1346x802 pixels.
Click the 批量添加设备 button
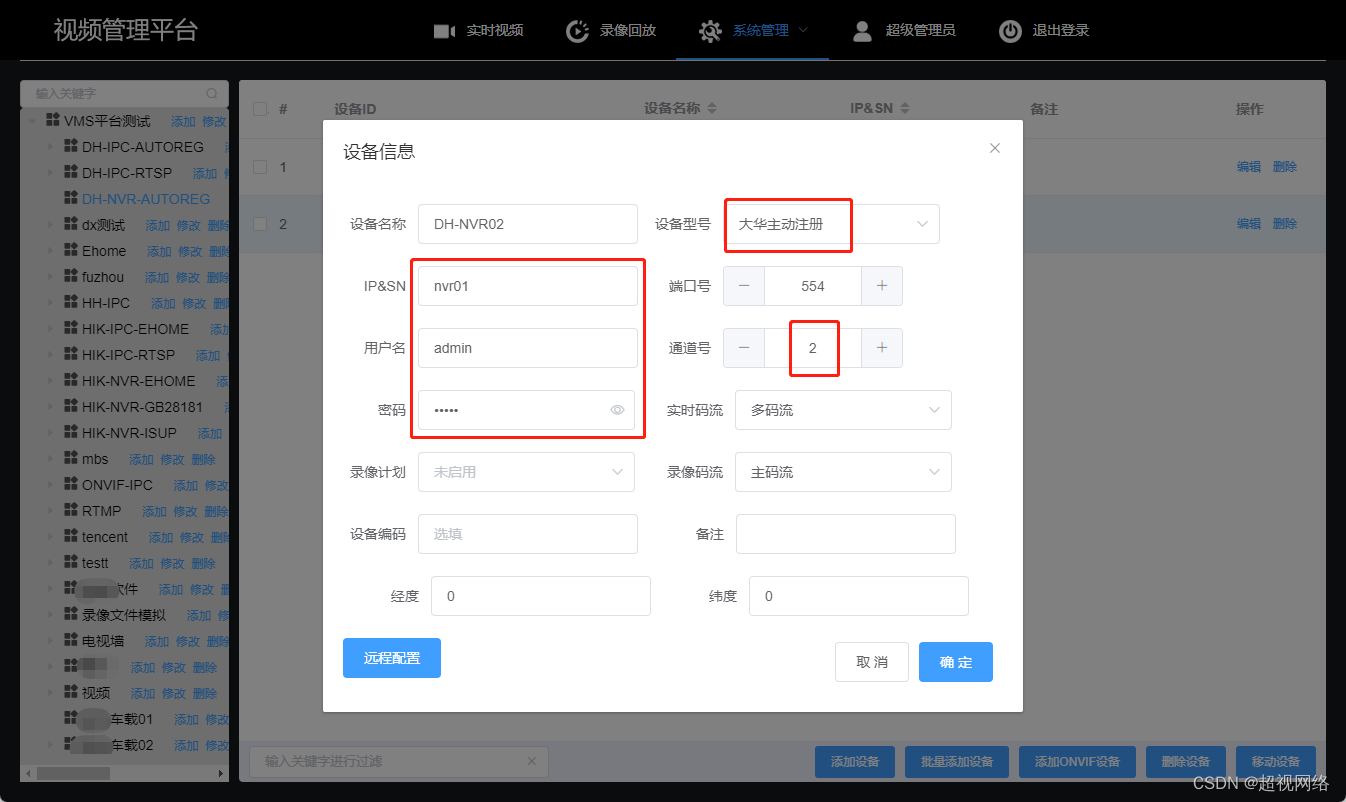pyautogui.click(x=957, y=762)
